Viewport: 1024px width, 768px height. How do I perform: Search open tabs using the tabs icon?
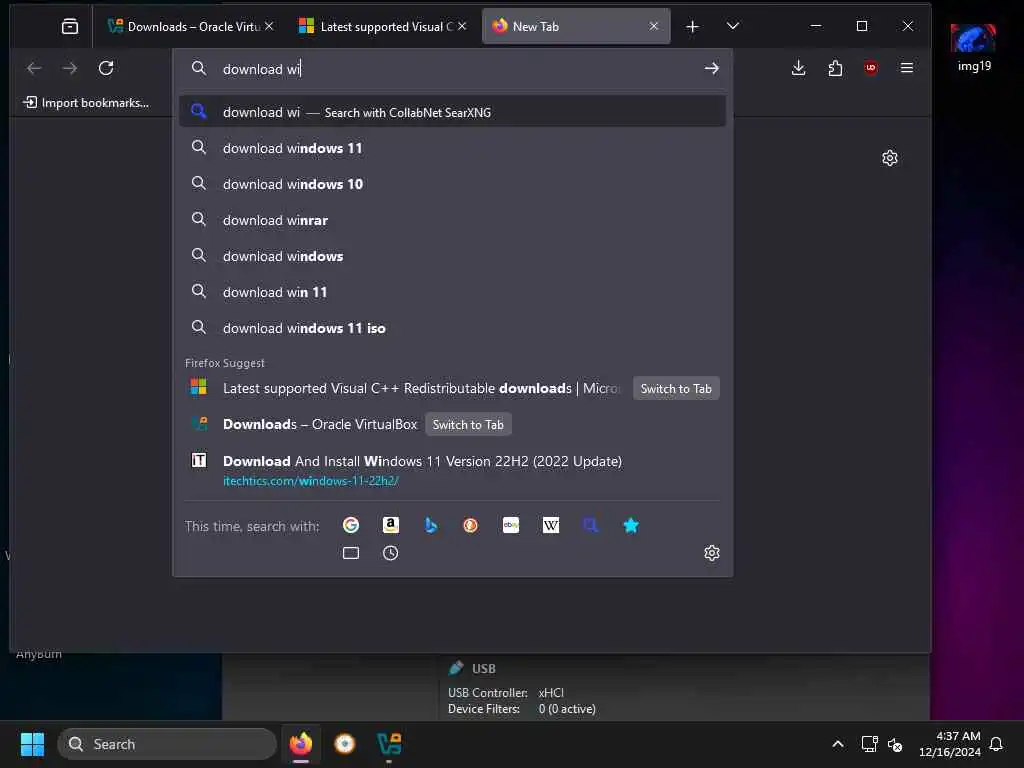[x=351, y=553]
